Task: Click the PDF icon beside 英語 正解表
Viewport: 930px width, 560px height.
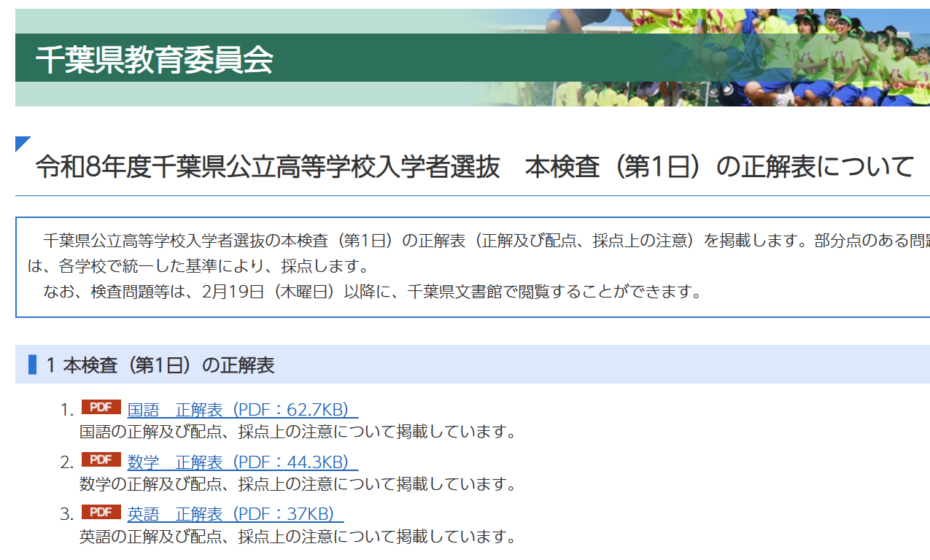Action: (100, 513)
